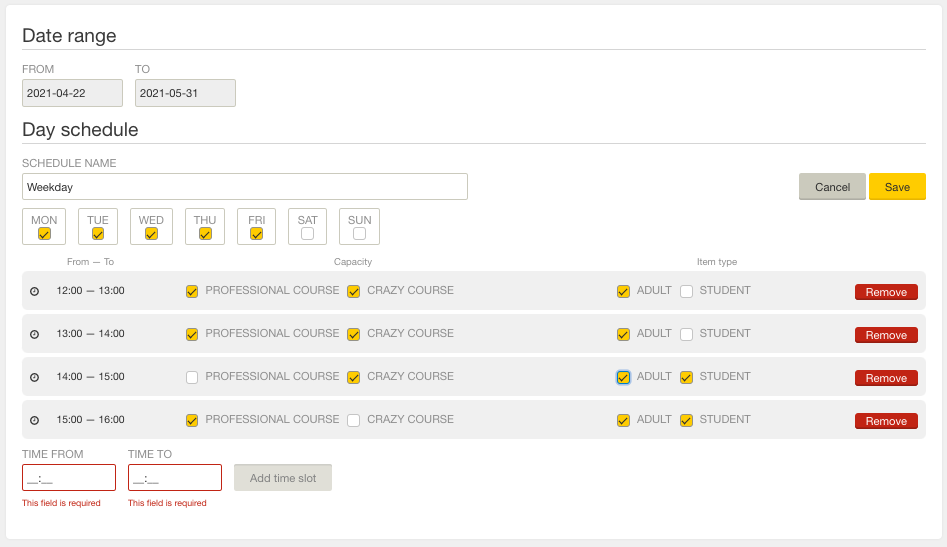The width and height of the screenshot is (947, 547).
Task: Toggle Crazy Course for 13:00 — 14:00
Action: click(x=354, y=334)
